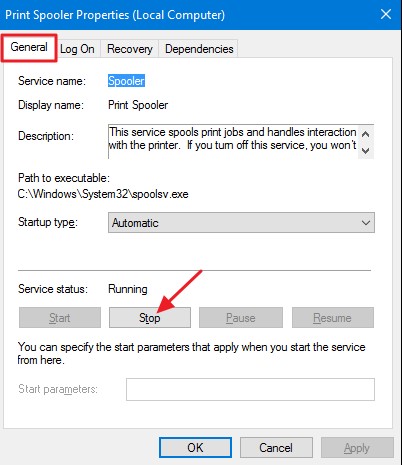402x465 pixels.
Task: View the Dependencies tab
Action: (199, 49)
